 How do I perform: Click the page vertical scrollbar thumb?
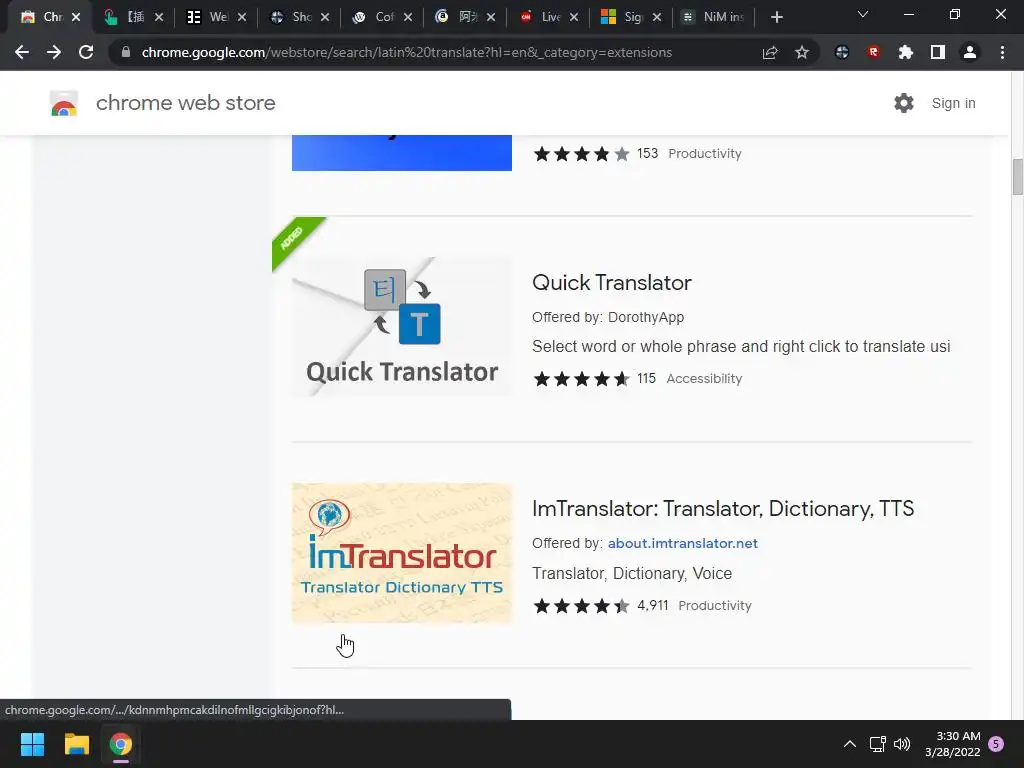pos(1017,176)
